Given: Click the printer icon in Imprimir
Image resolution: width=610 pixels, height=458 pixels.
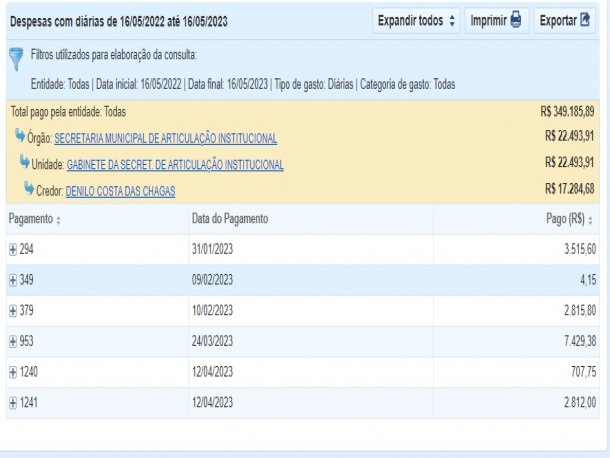Looking at the screenshot, I should click(x=516, y=20).
